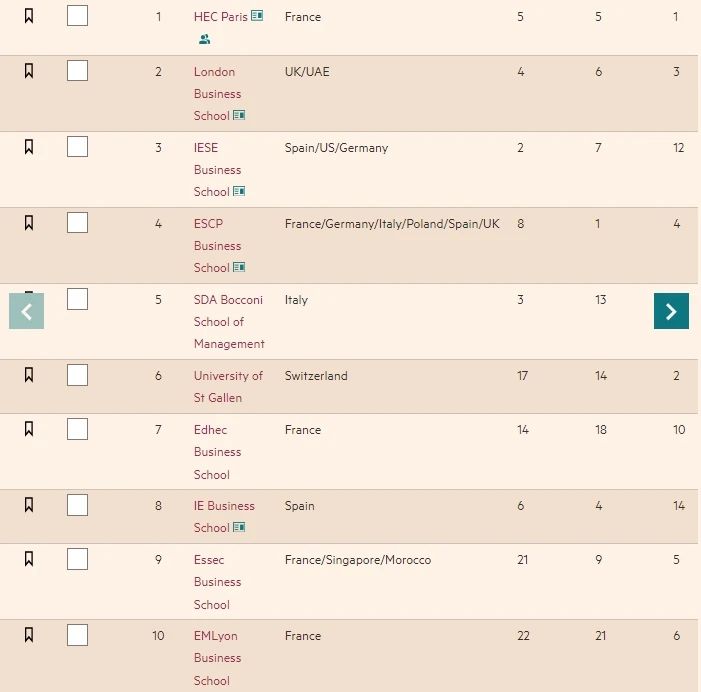Image resolution: width=701 pixels, height=692 pixels.
Task: Bookmark the University of St Gallen row
Action: [x=29, y=374]
